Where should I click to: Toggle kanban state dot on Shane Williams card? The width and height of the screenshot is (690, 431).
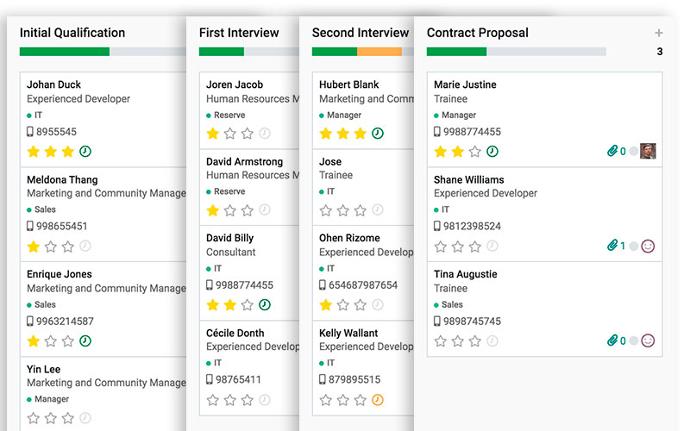coord(634,246)
